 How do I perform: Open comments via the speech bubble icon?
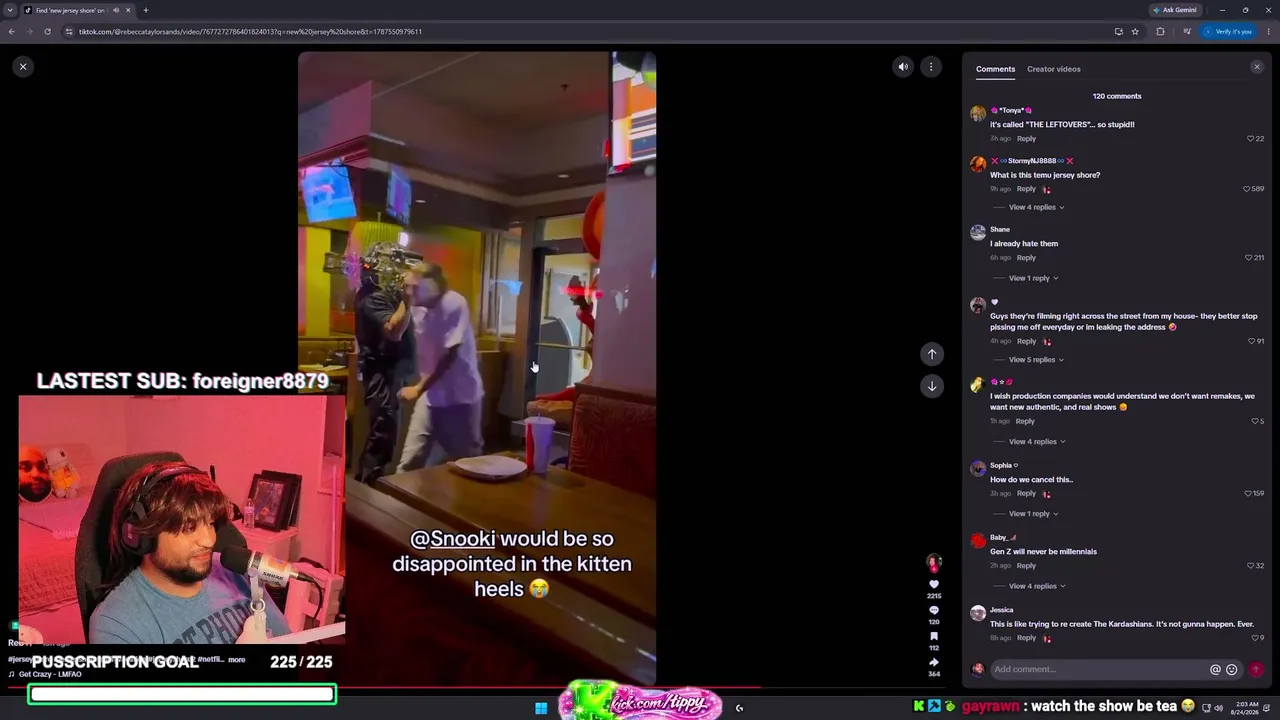tap(934, 611)
